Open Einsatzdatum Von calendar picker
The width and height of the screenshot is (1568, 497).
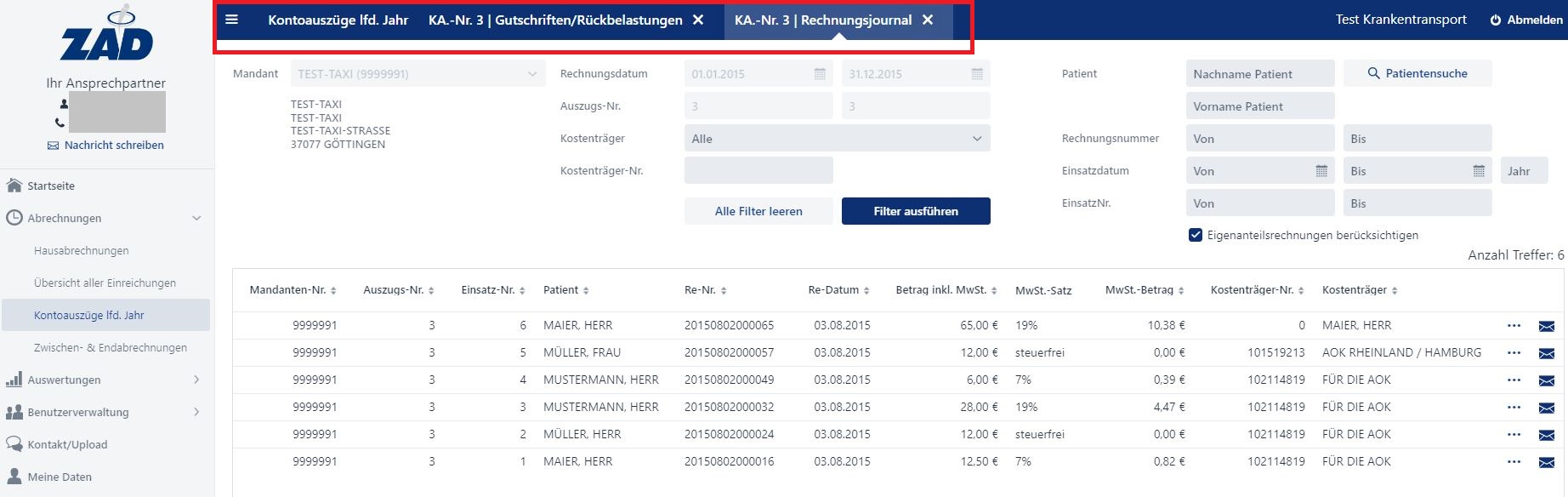point(1321,171)
